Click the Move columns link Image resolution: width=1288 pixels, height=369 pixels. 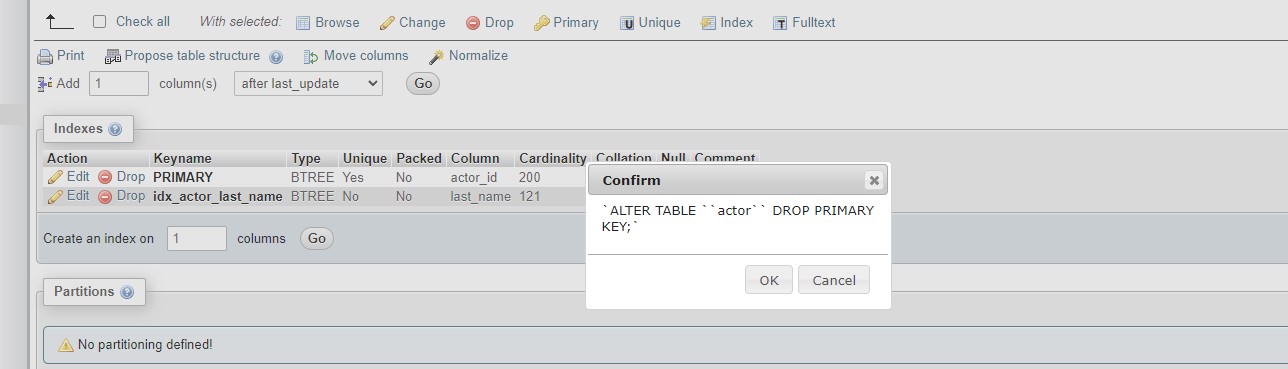click(356, 56)
